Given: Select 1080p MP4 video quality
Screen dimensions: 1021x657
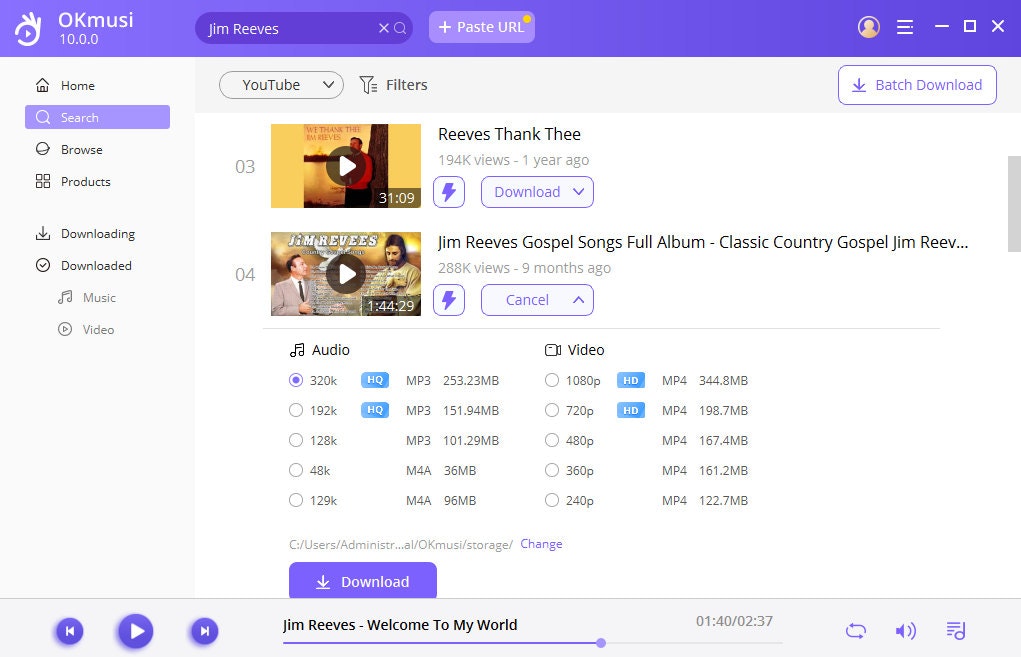Looking at the screenshot, I should (x=552, y=380).
